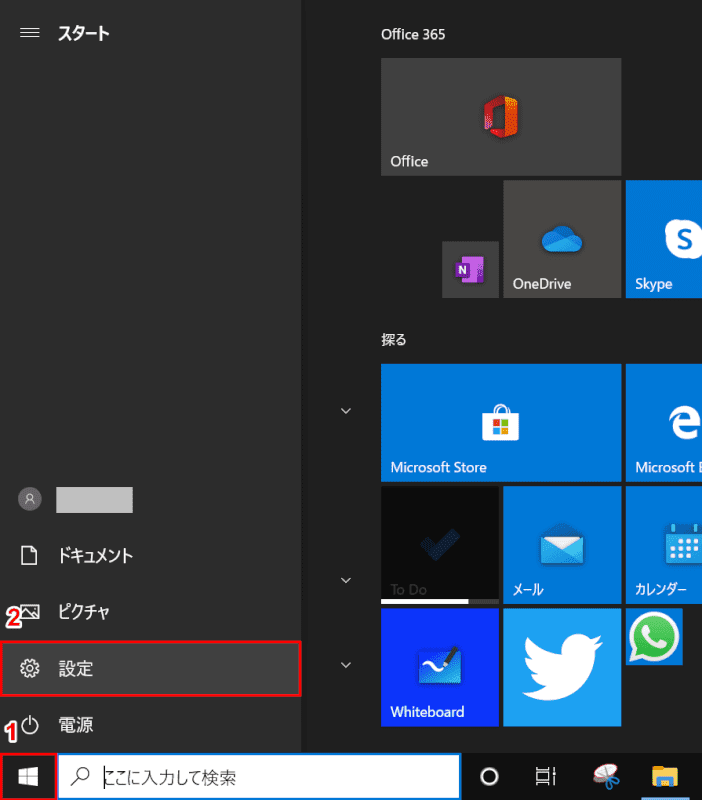Launch the Whiteboard tile
The image size is (702, 800).
point(440,667)
